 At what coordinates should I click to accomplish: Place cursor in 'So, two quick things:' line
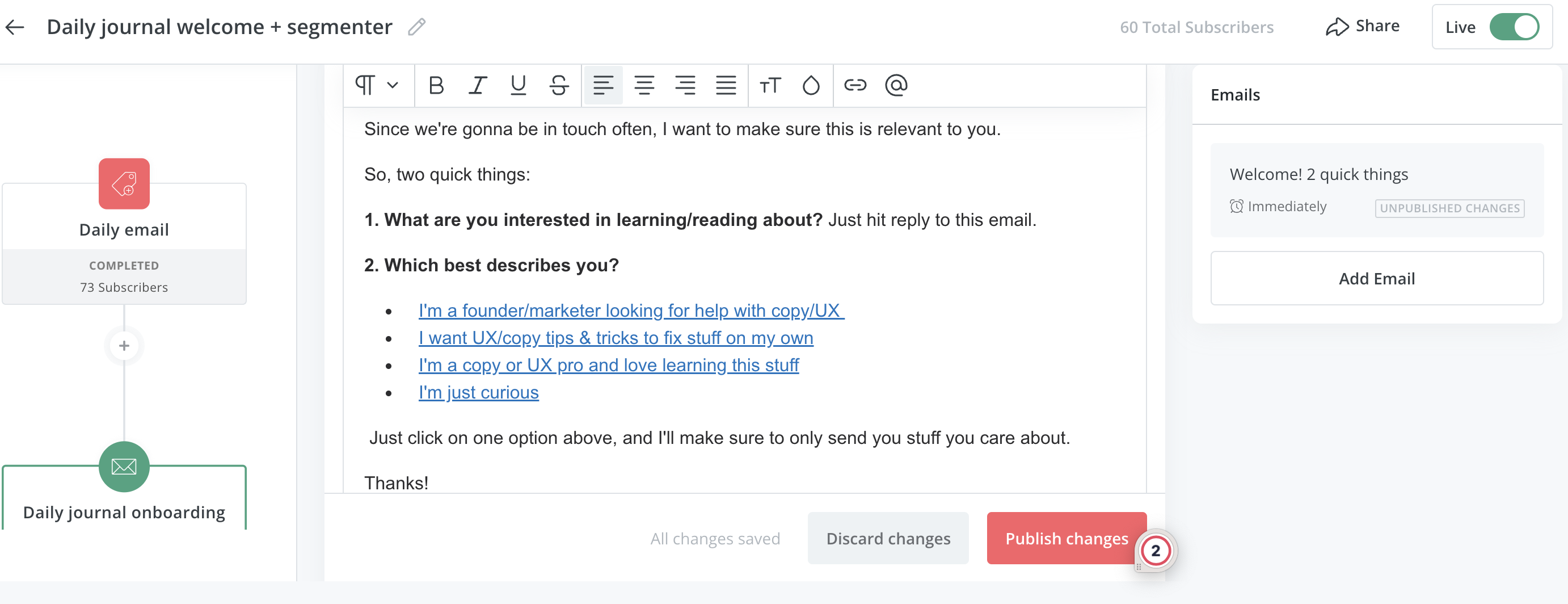(x=447, y=175)
